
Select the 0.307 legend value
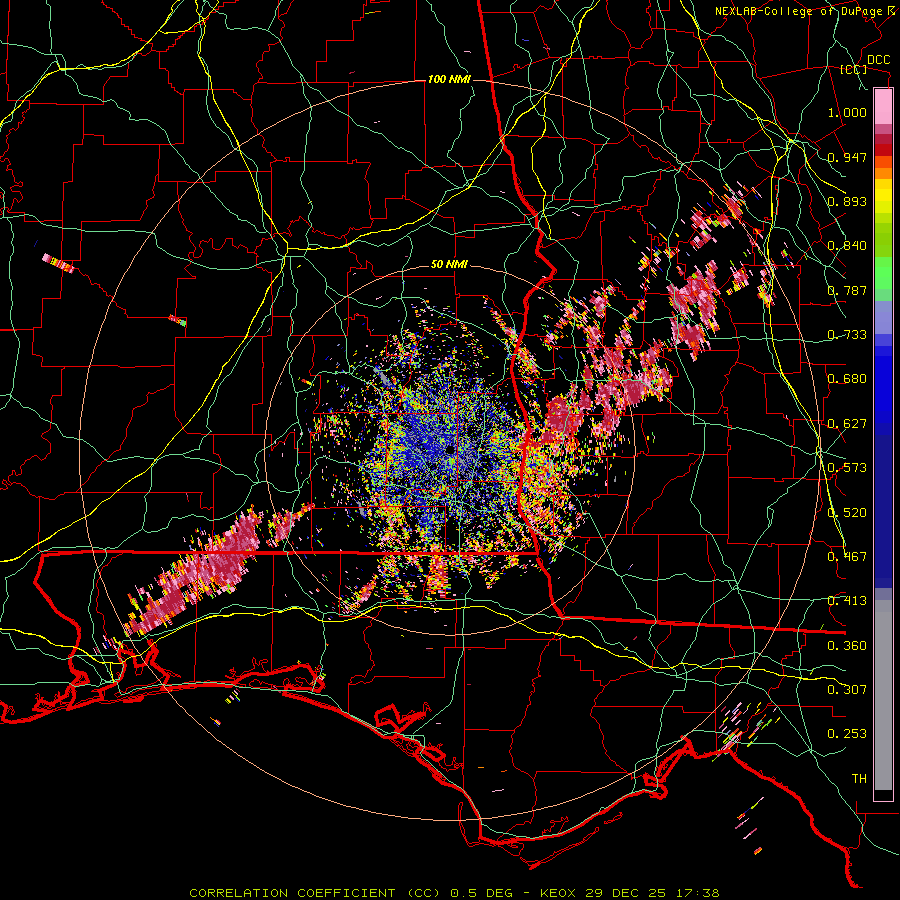pos(847,690)
